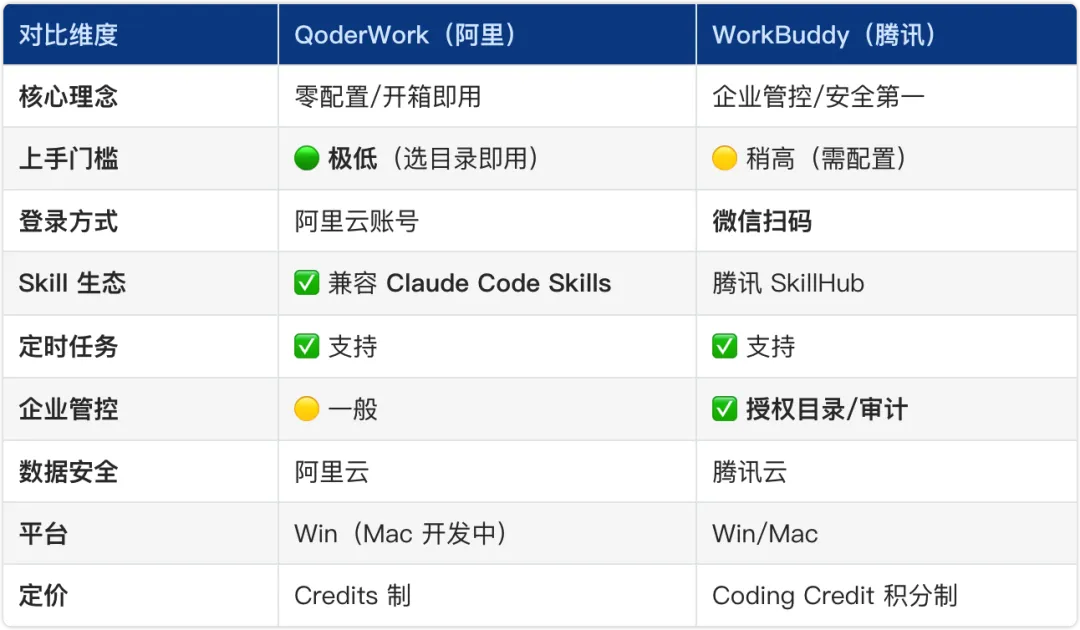Click the 稍高（需配置）text
The image size is (1080, 630).
[826, 158]
